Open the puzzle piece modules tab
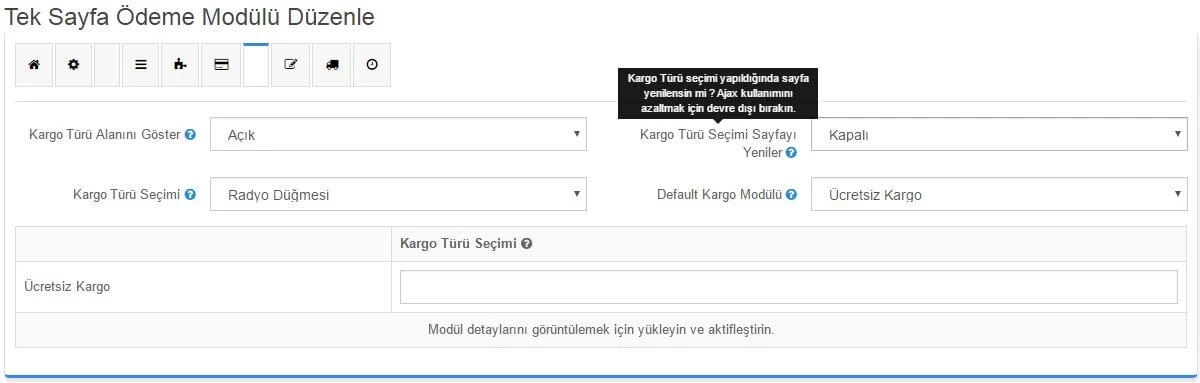The image size is (1200, 383). pyautogui.click(x=180, y=64)
